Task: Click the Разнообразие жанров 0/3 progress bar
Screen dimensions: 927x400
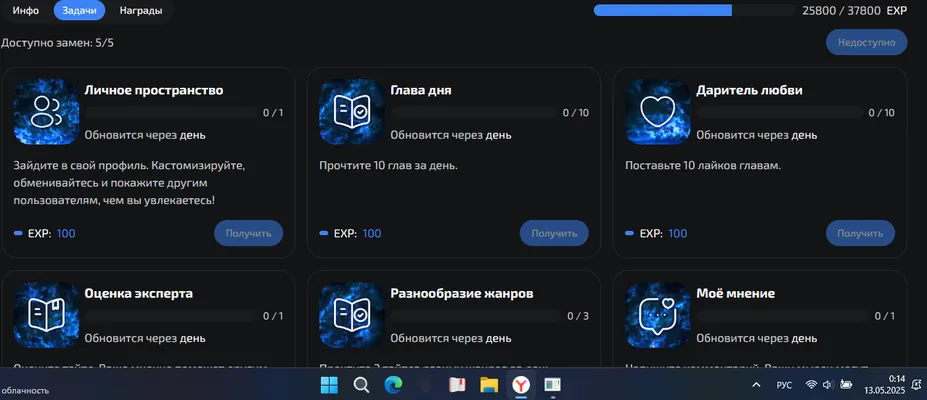Action: [x=474, y=316]
